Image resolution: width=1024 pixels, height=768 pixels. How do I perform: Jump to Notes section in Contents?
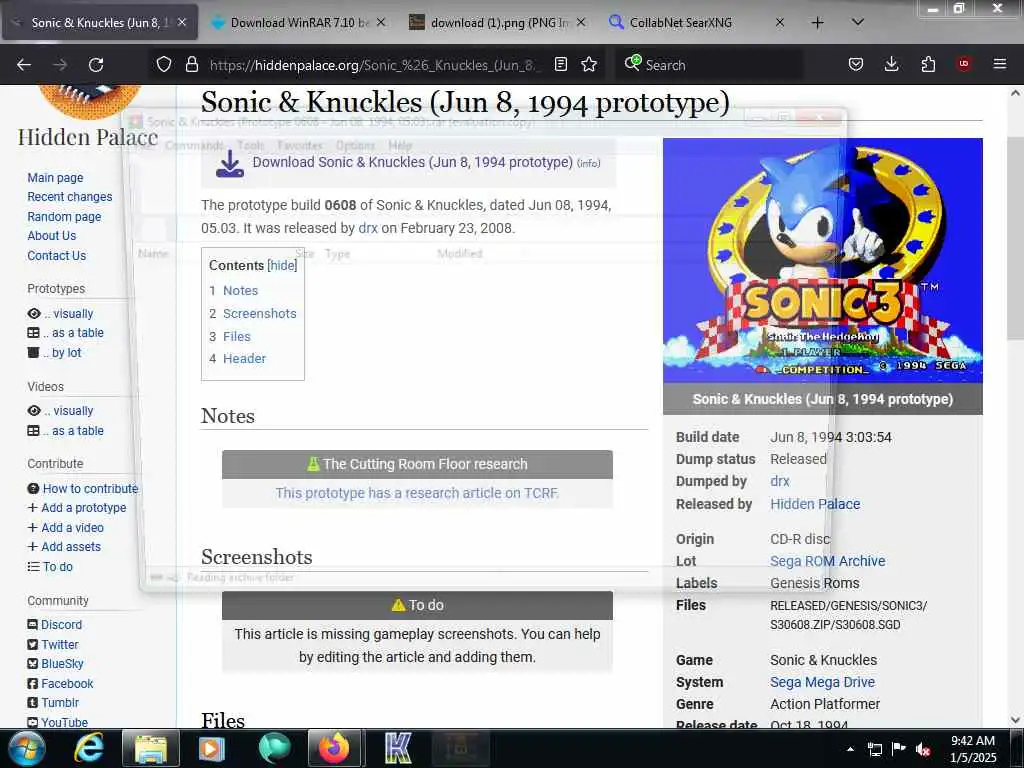pyautogui.click(x=240, y=291)
